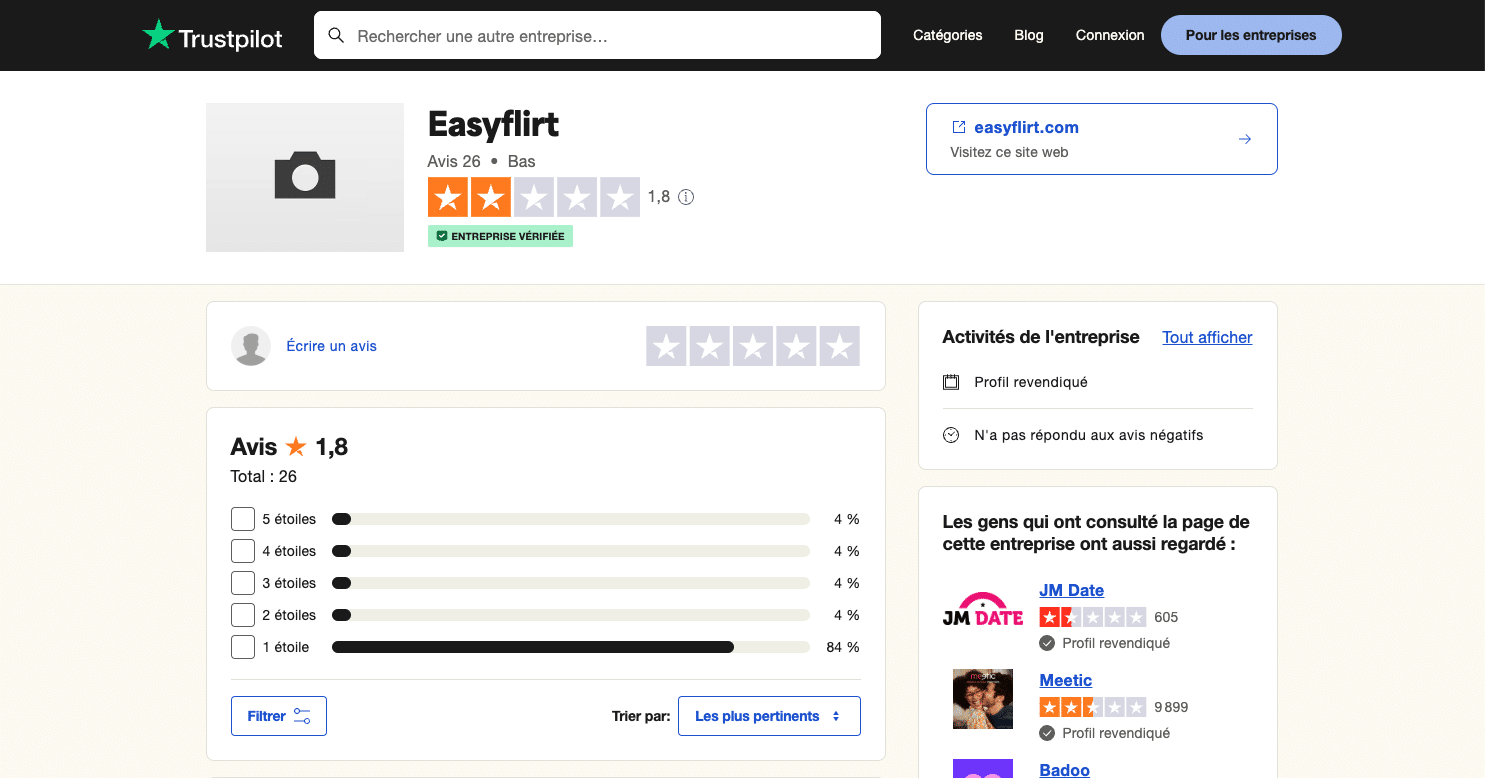
Task: Click the search magnifier icon
Action: 337,36
